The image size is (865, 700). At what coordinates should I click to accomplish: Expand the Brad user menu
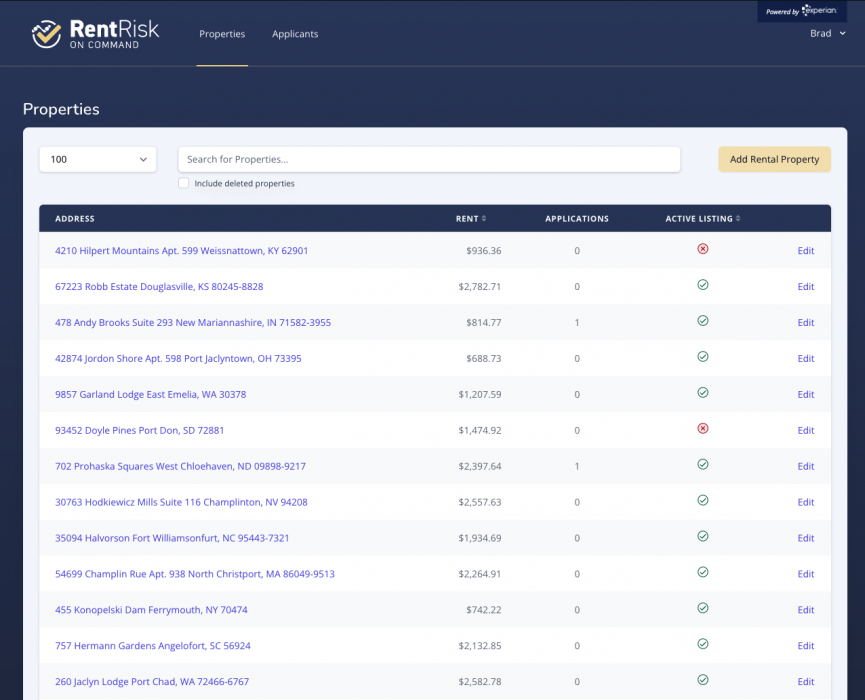pyautogui.click(x=827, y=34)
